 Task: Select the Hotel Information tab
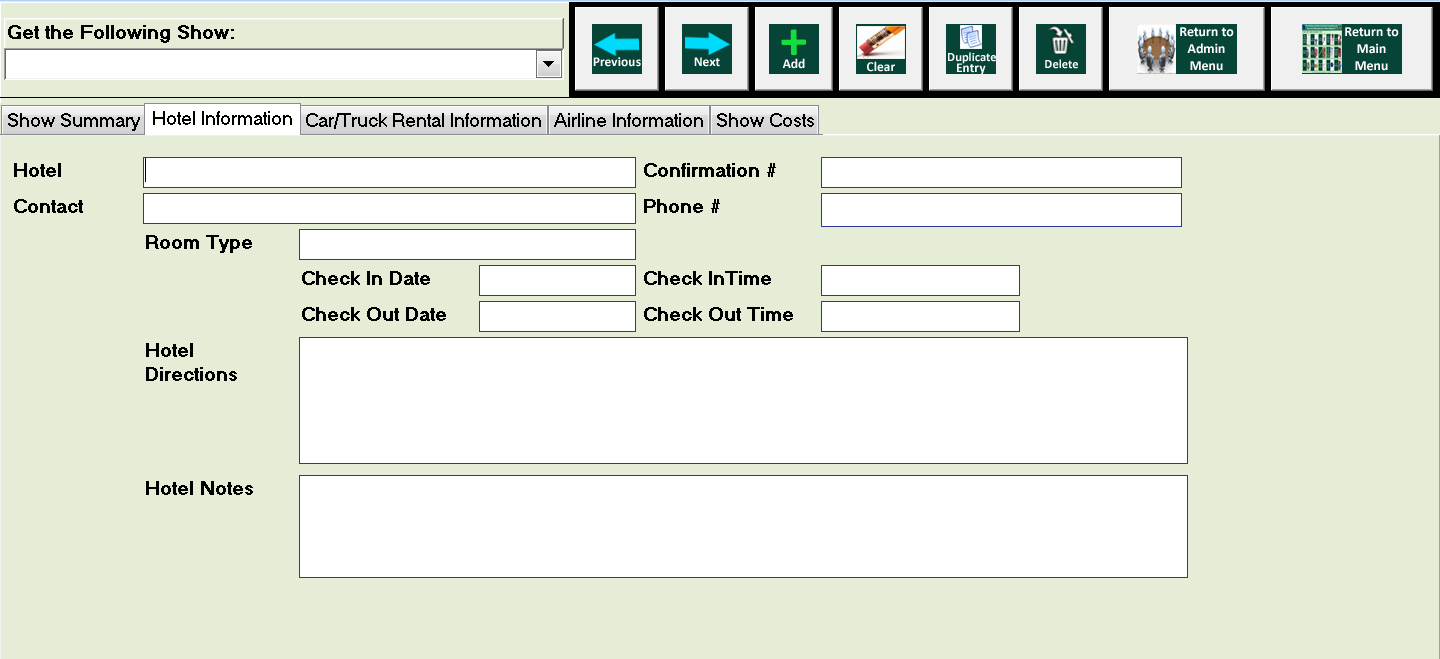222,119
